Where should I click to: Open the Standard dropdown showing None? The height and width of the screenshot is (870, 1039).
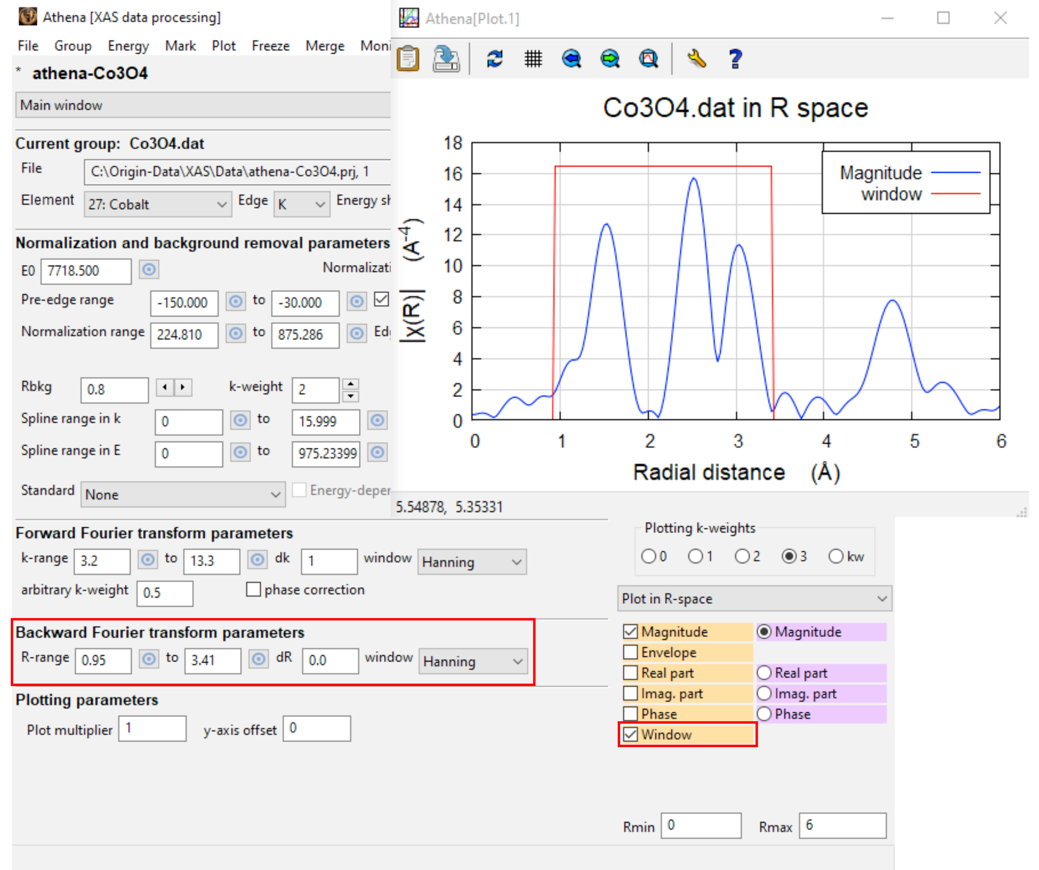(183, 494)
